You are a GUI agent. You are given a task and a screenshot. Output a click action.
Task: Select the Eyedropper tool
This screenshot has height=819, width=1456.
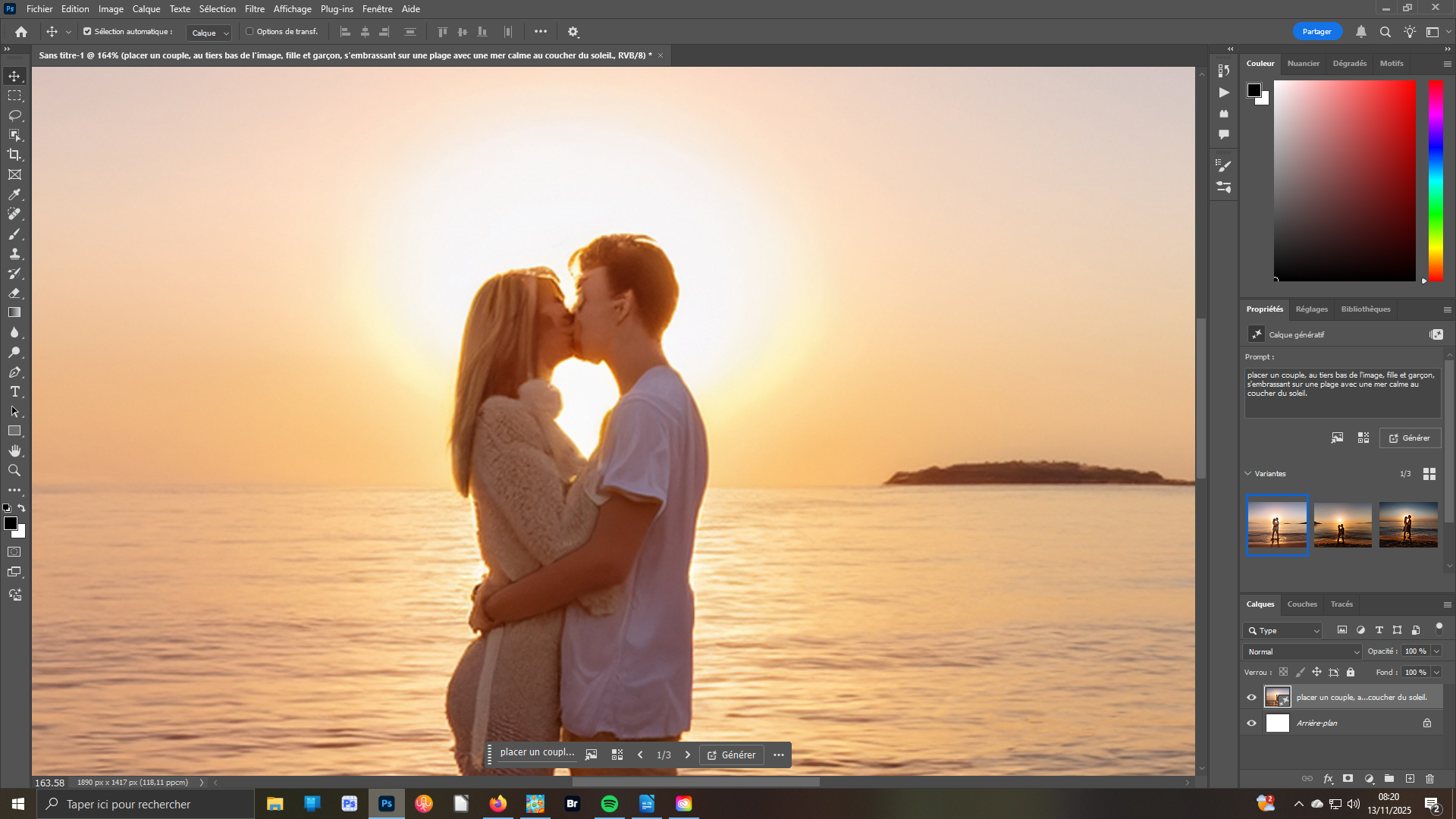coord(14,194)
